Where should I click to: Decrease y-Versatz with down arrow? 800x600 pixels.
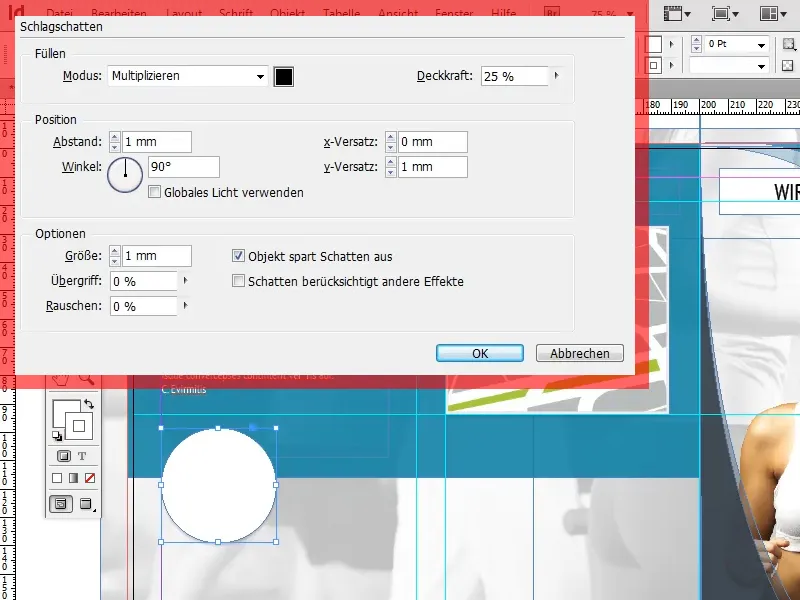click(391, 172)
